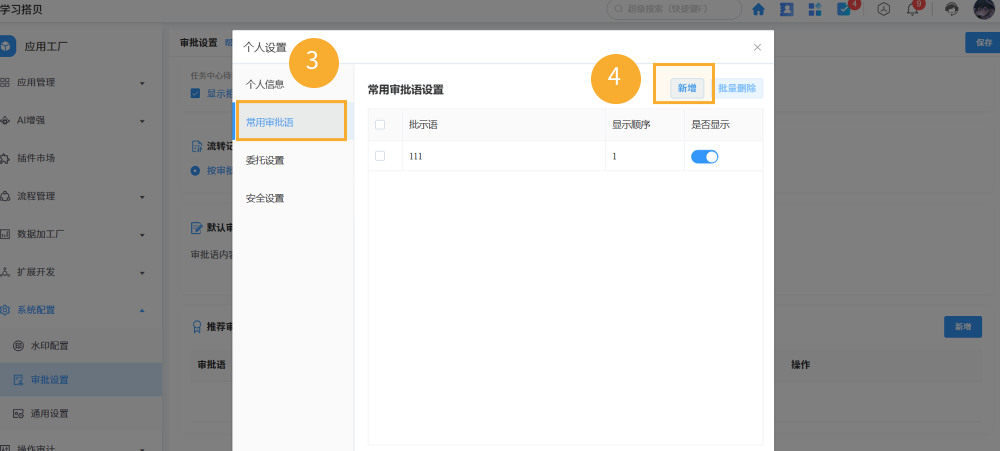Open the contacts address book icon
Viewport: 1000px width, 451px height.
click(x=786, y=10)
